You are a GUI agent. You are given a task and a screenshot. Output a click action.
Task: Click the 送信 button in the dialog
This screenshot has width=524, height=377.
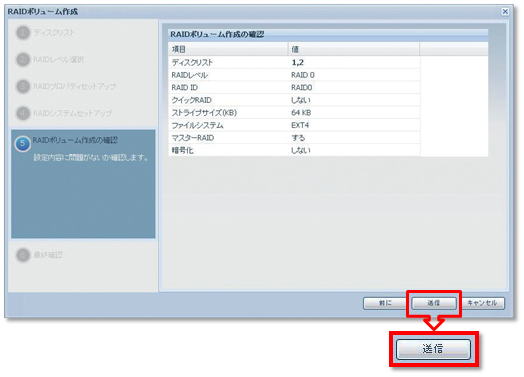(434, 303)
